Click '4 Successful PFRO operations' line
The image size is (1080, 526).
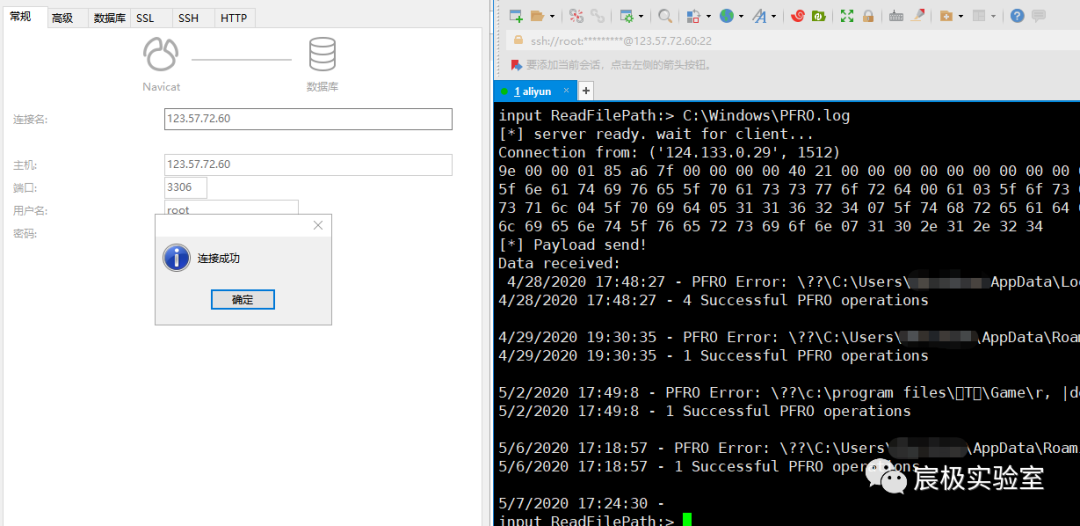tap(714, 300)
